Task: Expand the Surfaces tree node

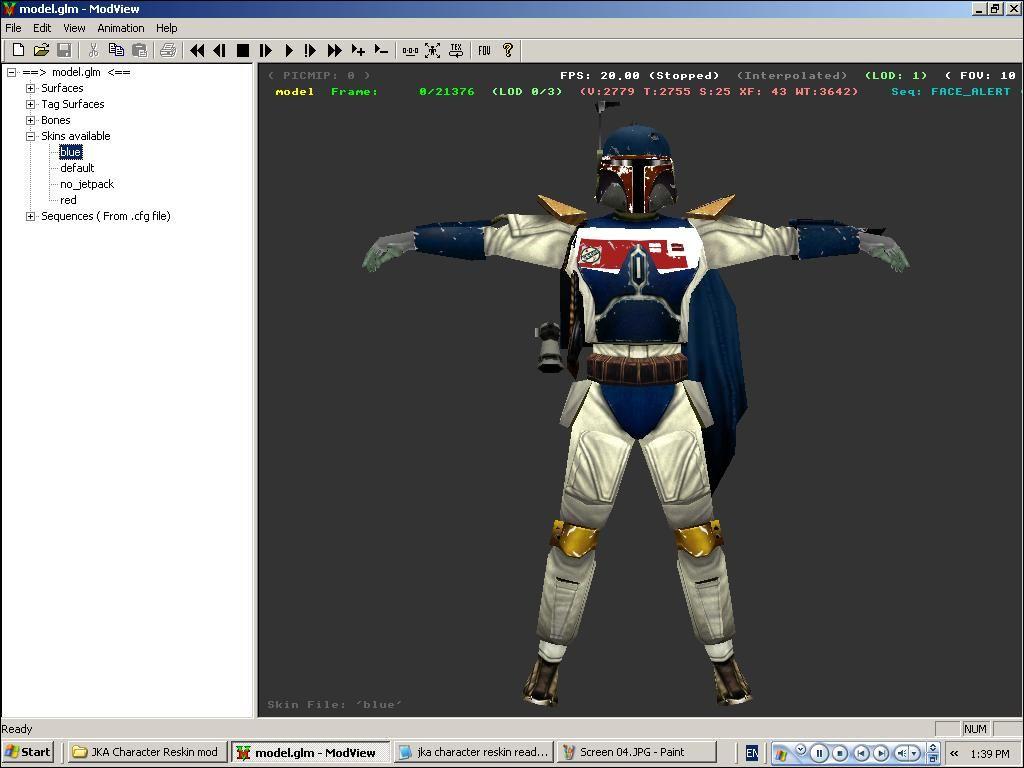Action: [x=31, y=88]
